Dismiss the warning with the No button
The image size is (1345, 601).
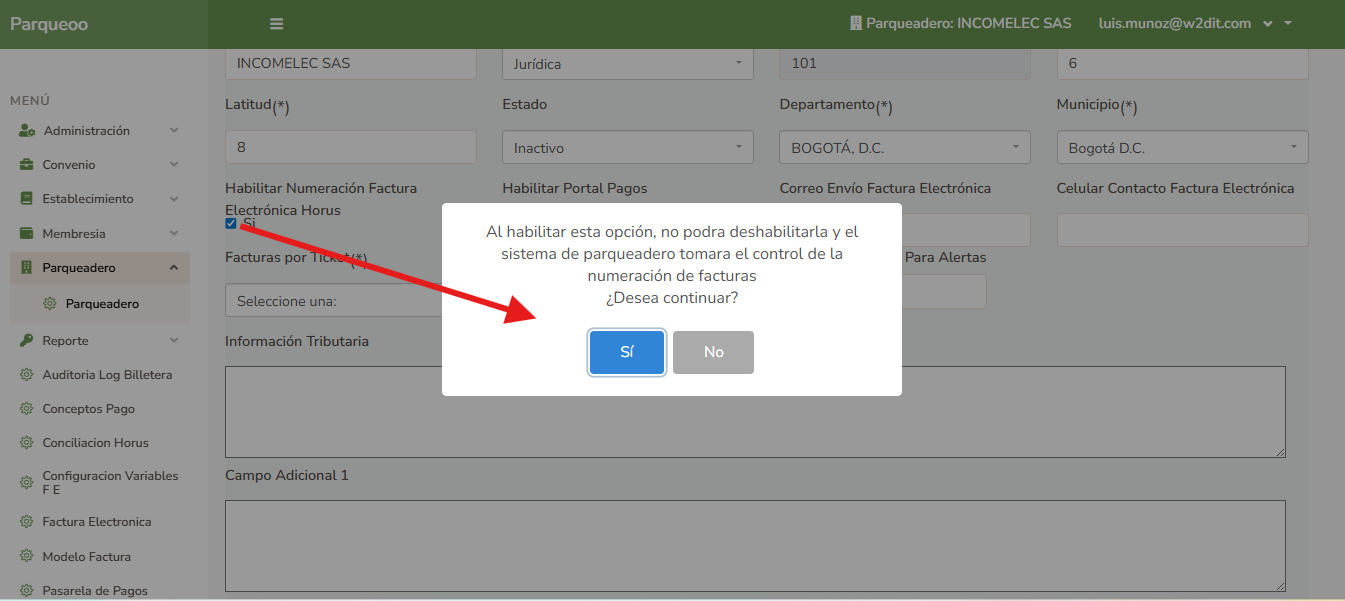(x=713, y=352)
